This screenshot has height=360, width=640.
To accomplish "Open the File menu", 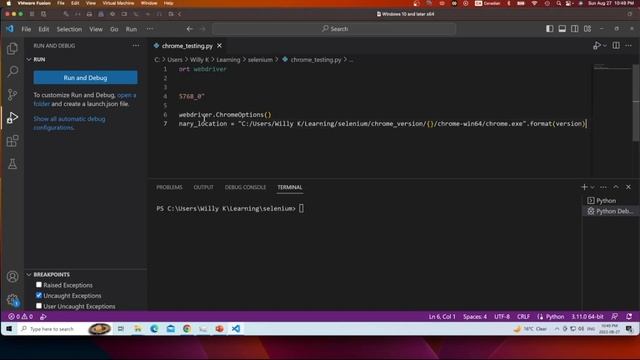I will [x=26, y=29].
